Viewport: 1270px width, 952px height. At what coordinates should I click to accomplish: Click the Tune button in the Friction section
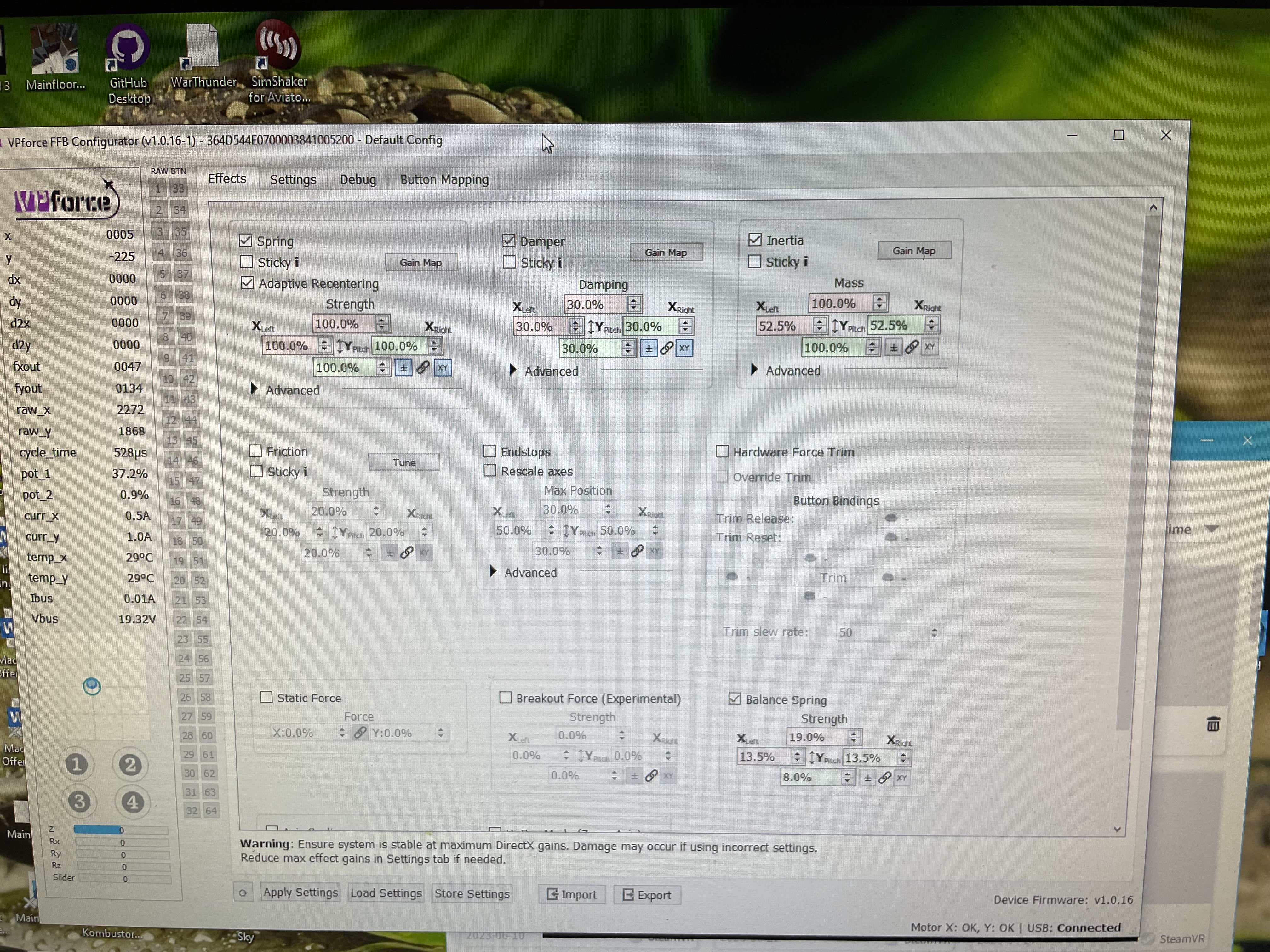(x=403, y=462)
